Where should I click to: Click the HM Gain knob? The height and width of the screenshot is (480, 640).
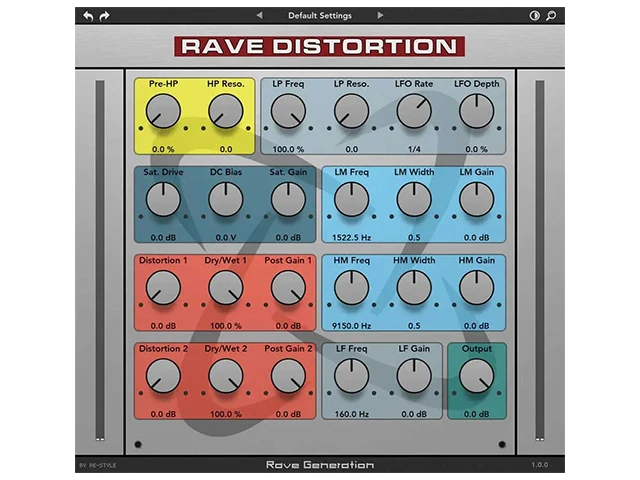click(x=476, y=288)
